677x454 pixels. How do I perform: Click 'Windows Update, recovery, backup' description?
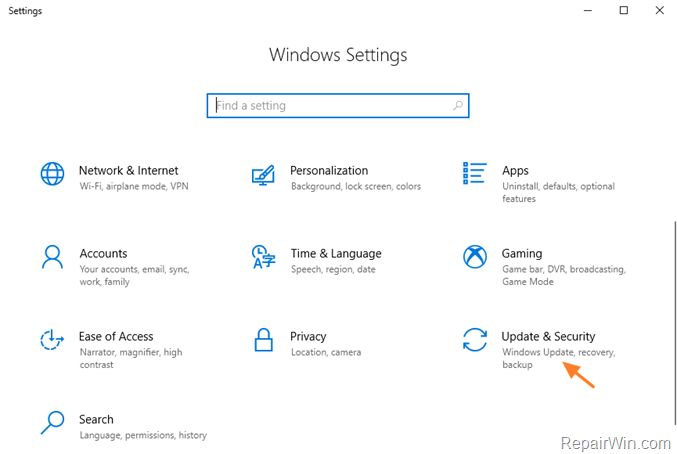(x=559, y=358)
